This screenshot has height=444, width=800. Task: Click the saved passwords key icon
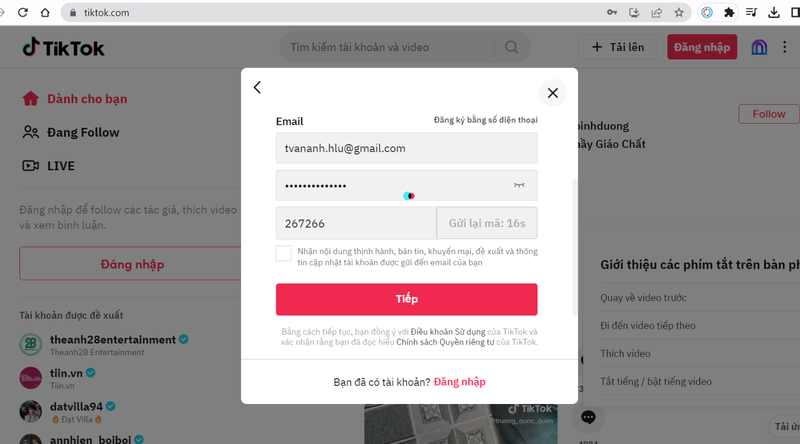611,13
